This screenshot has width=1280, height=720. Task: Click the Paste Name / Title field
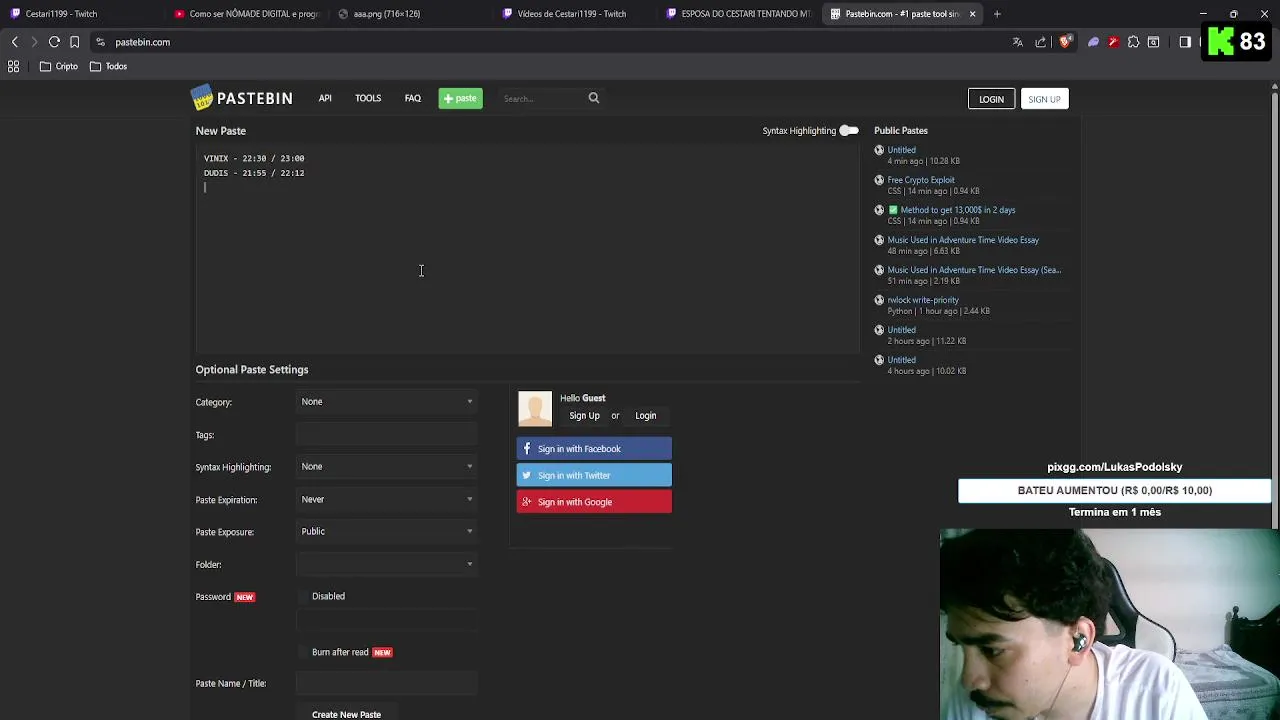pos(387,683)
